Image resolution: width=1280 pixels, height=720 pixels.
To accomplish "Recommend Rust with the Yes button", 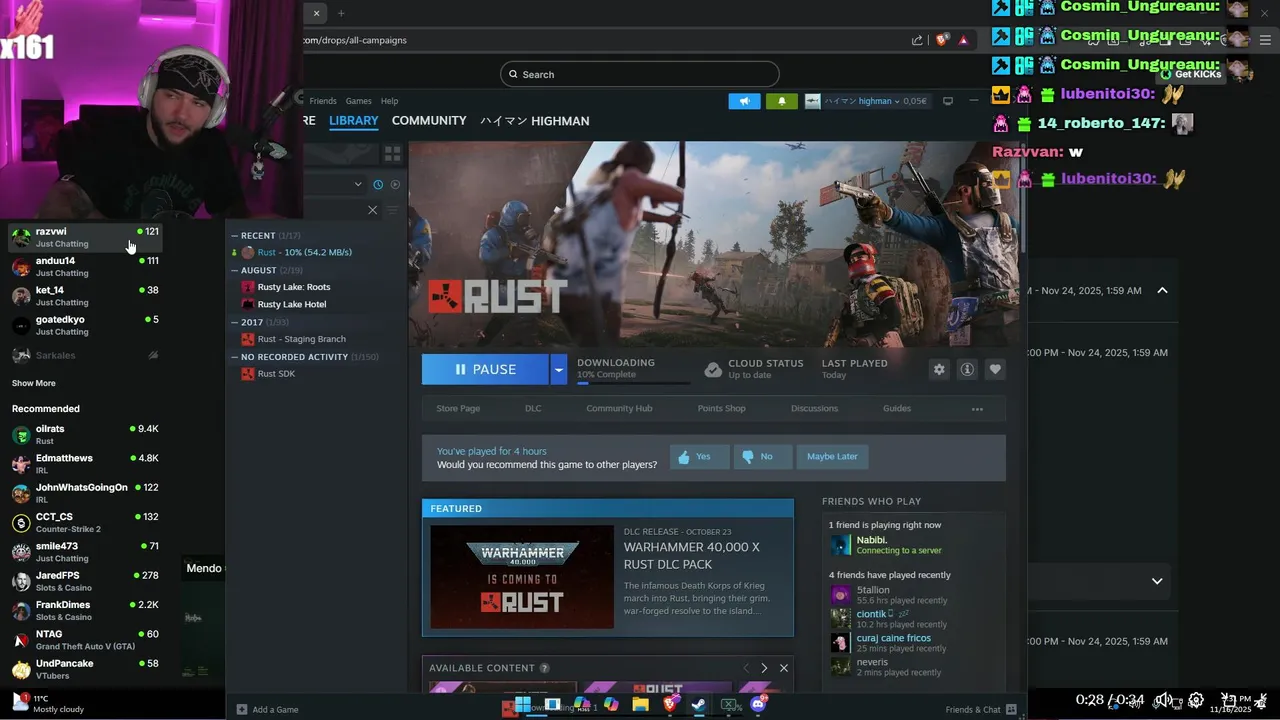I will tap(699, 456).
